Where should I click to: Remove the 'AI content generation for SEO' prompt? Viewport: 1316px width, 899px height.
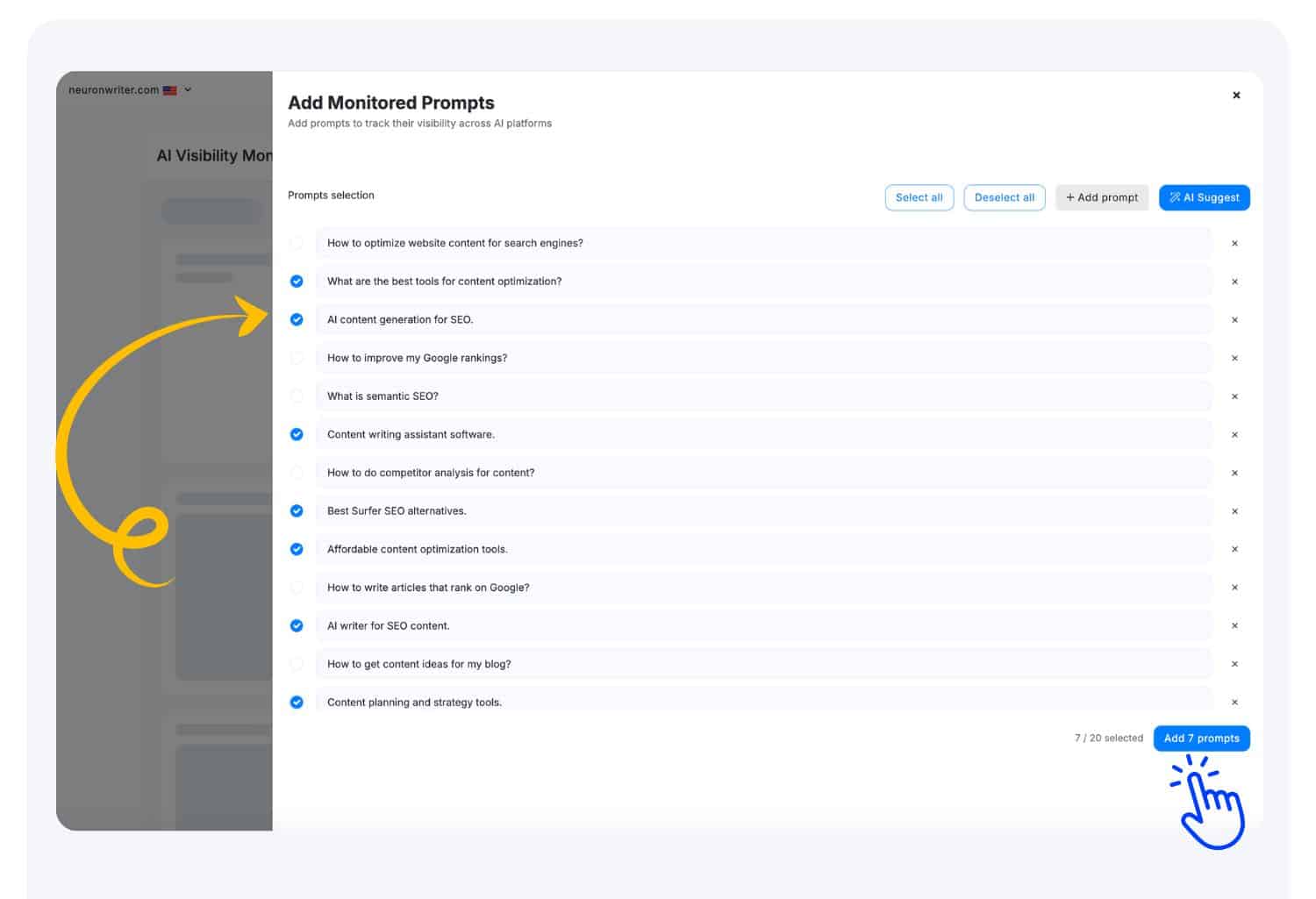click(1234, 320)
